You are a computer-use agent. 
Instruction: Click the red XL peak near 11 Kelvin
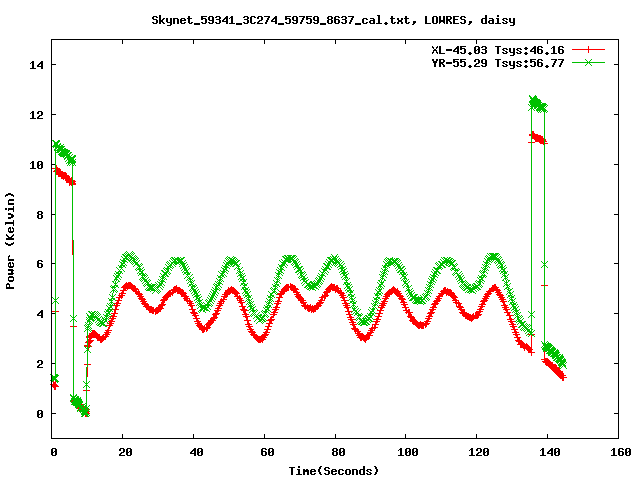[538, 138]
